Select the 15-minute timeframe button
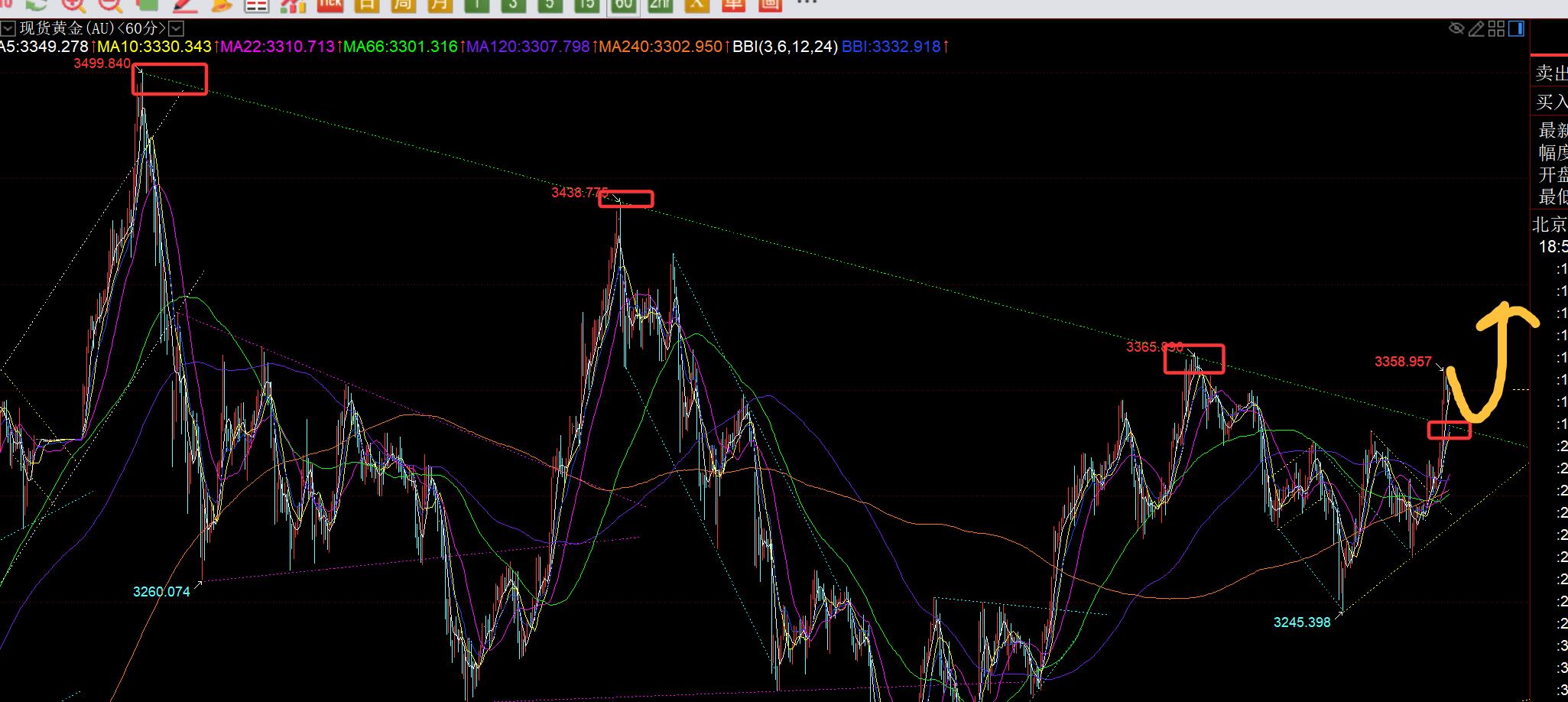This screenshot has width=1568, height=702. click(x=586, y=5)
